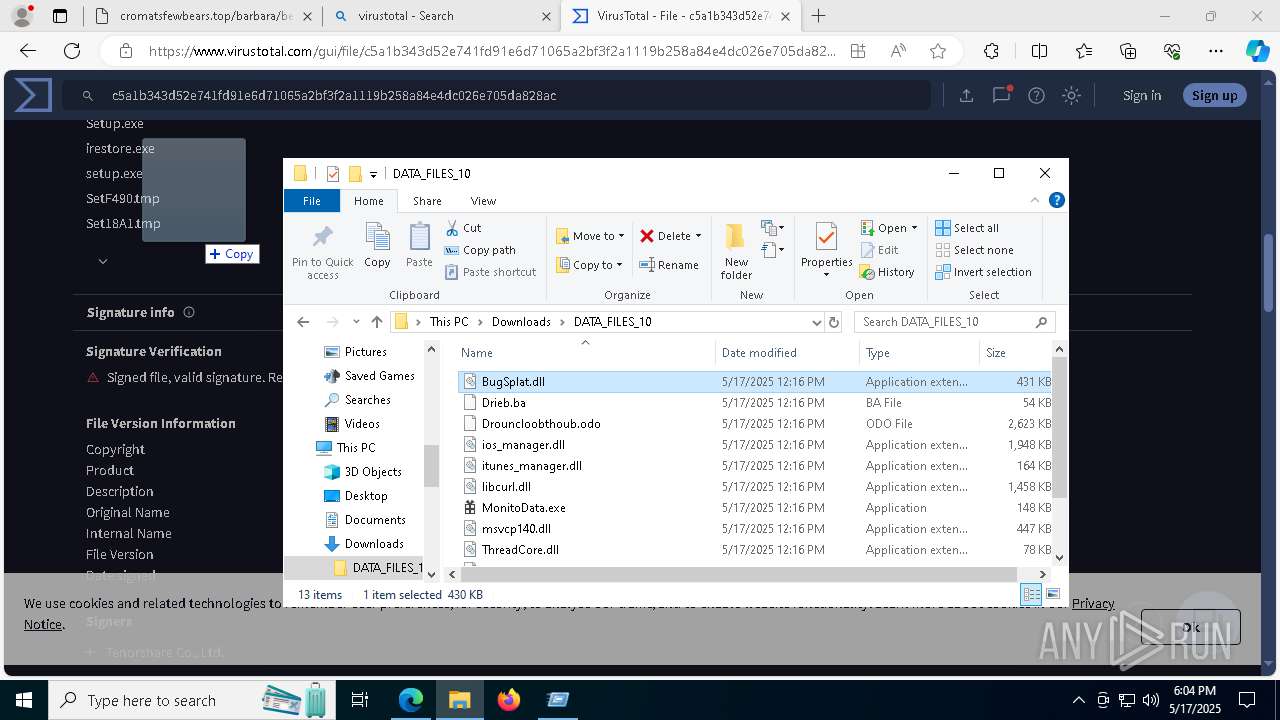Switch to the Share ribbon tab
This screenshot has height=720, width=1280.
[427, 201]
